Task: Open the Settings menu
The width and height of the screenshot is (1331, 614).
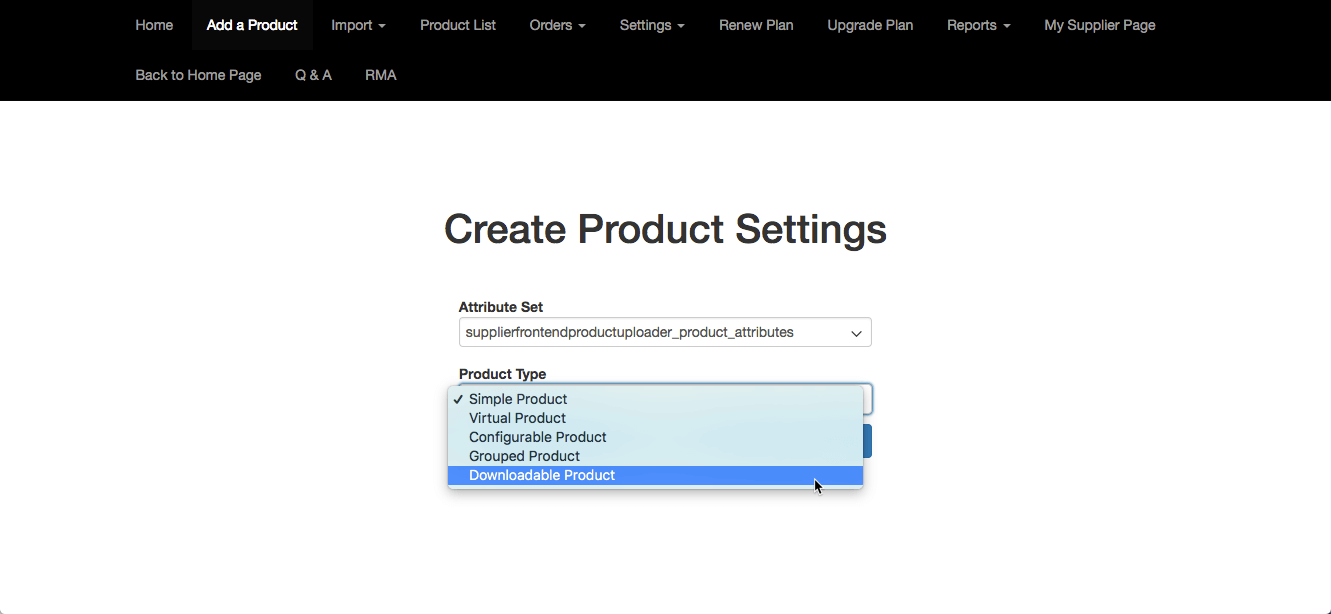Action: [x=652, y=25]
